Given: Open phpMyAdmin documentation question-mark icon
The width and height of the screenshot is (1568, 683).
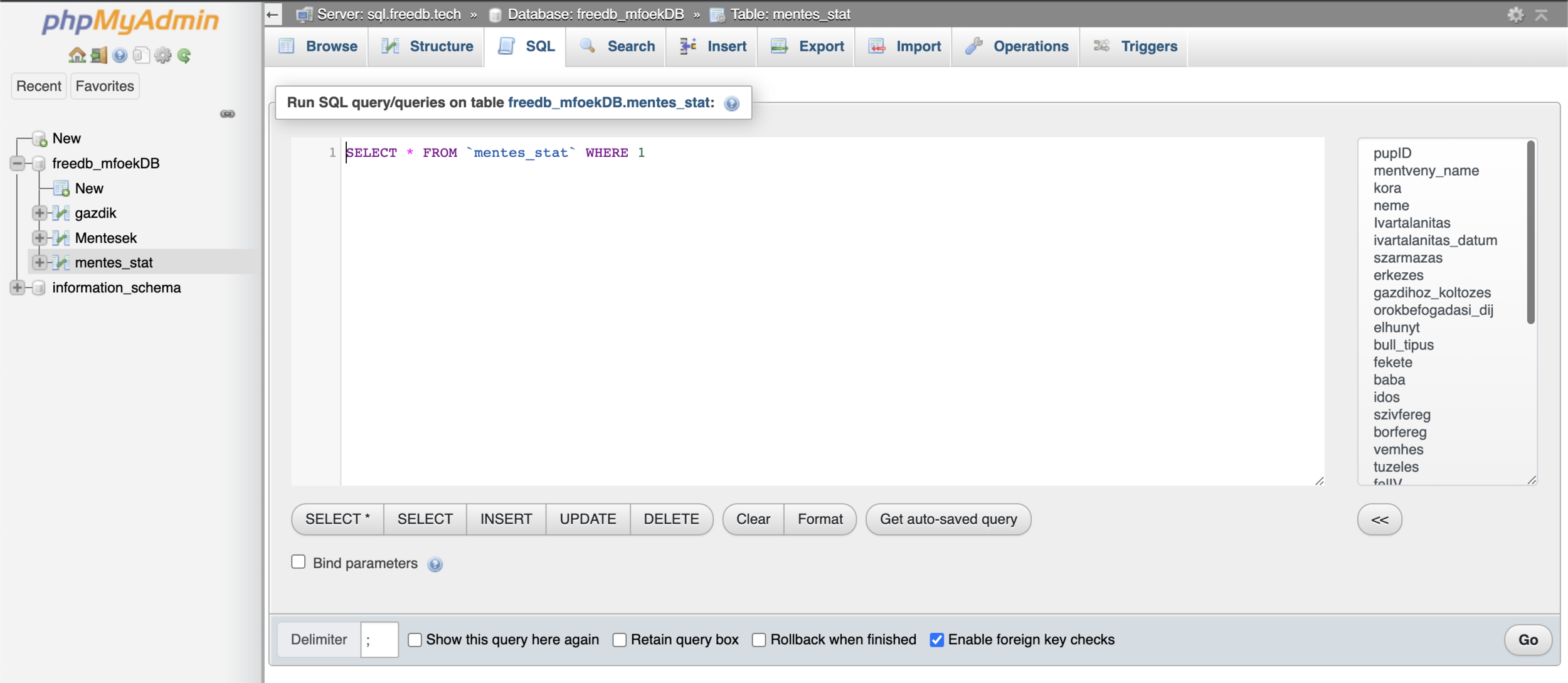Looking at the screenshot, I should coord(120,55).
